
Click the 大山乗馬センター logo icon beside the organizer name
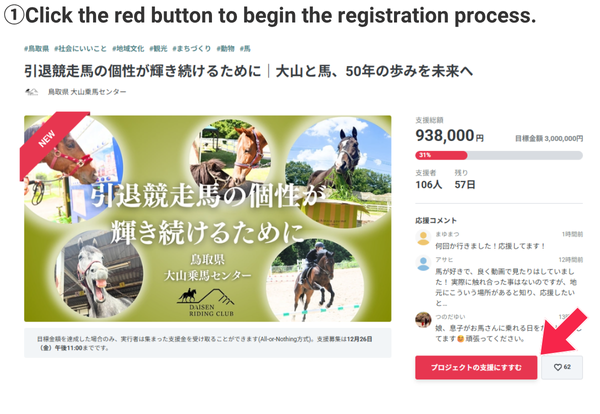[x=32, y=92]
